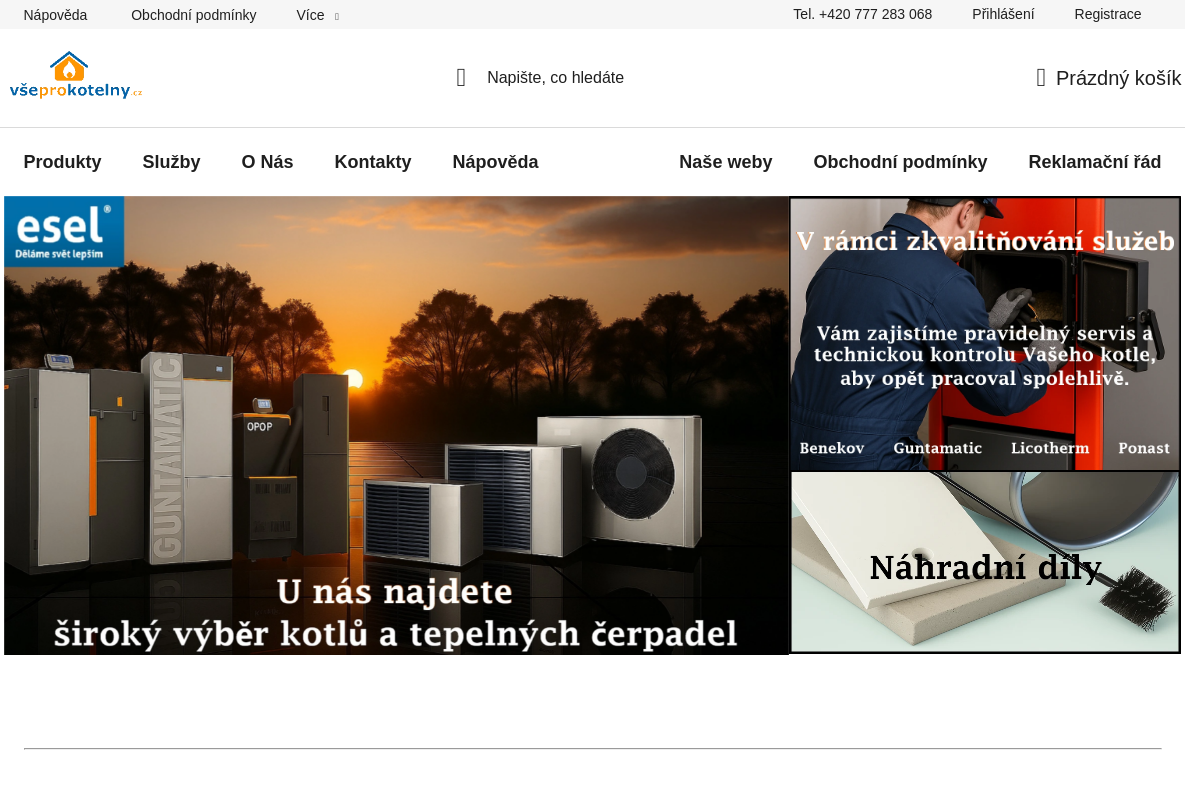Click the O Nás navigation item
1200x800 pixels.
(267, 161)
